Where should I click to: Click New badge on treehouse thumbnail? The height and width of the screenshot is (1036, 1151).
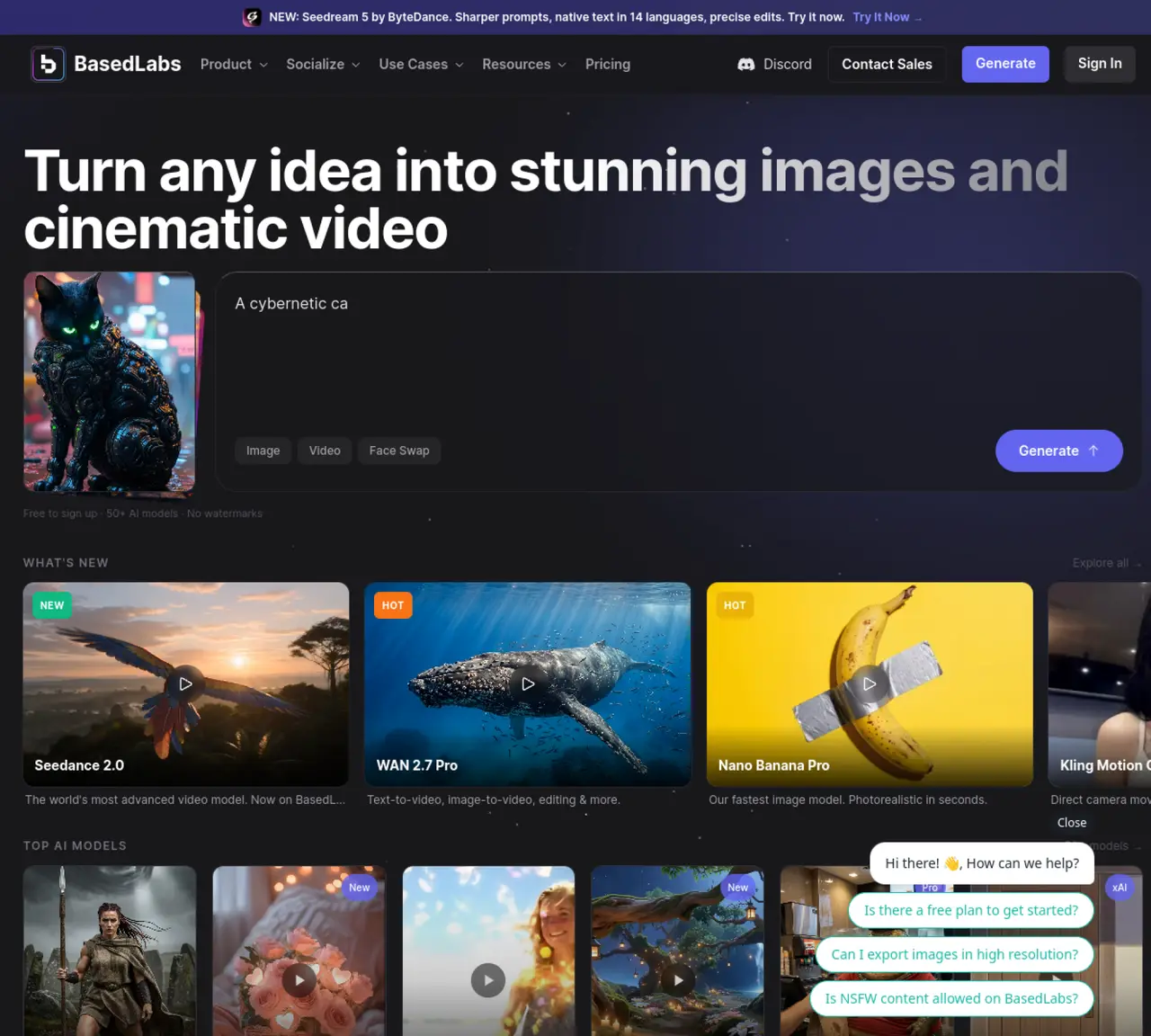[x=737, y=888]
